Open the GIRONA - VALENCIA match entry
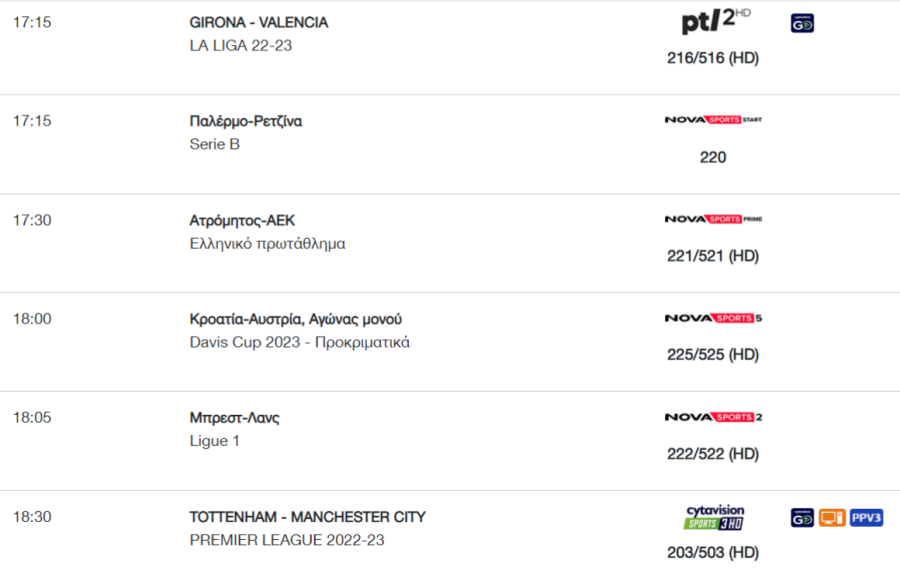 (x=259, y=22)
